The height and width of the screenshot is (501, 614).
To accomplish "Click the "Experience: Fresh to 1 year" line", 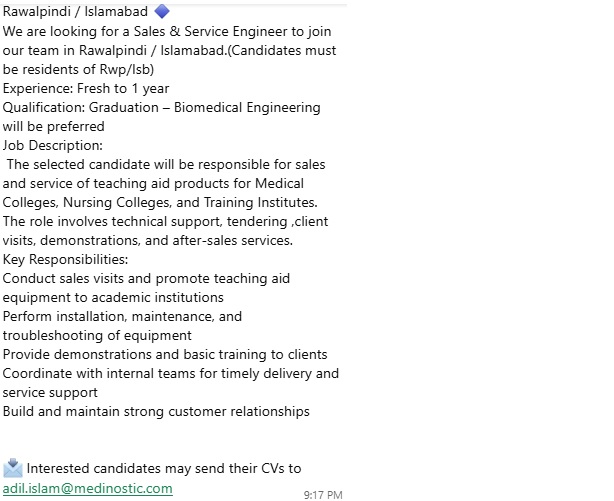I will coord(86,88).
